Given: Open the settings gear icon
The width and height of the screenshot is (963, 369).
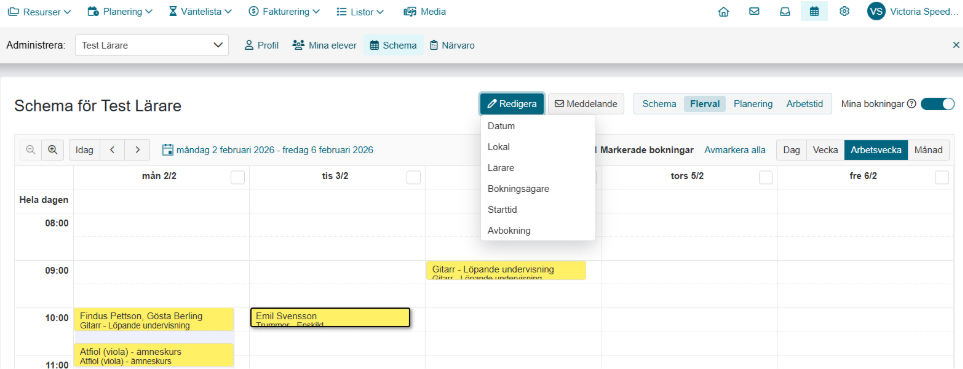Looking at the screenshot, I should coord(844,12).
